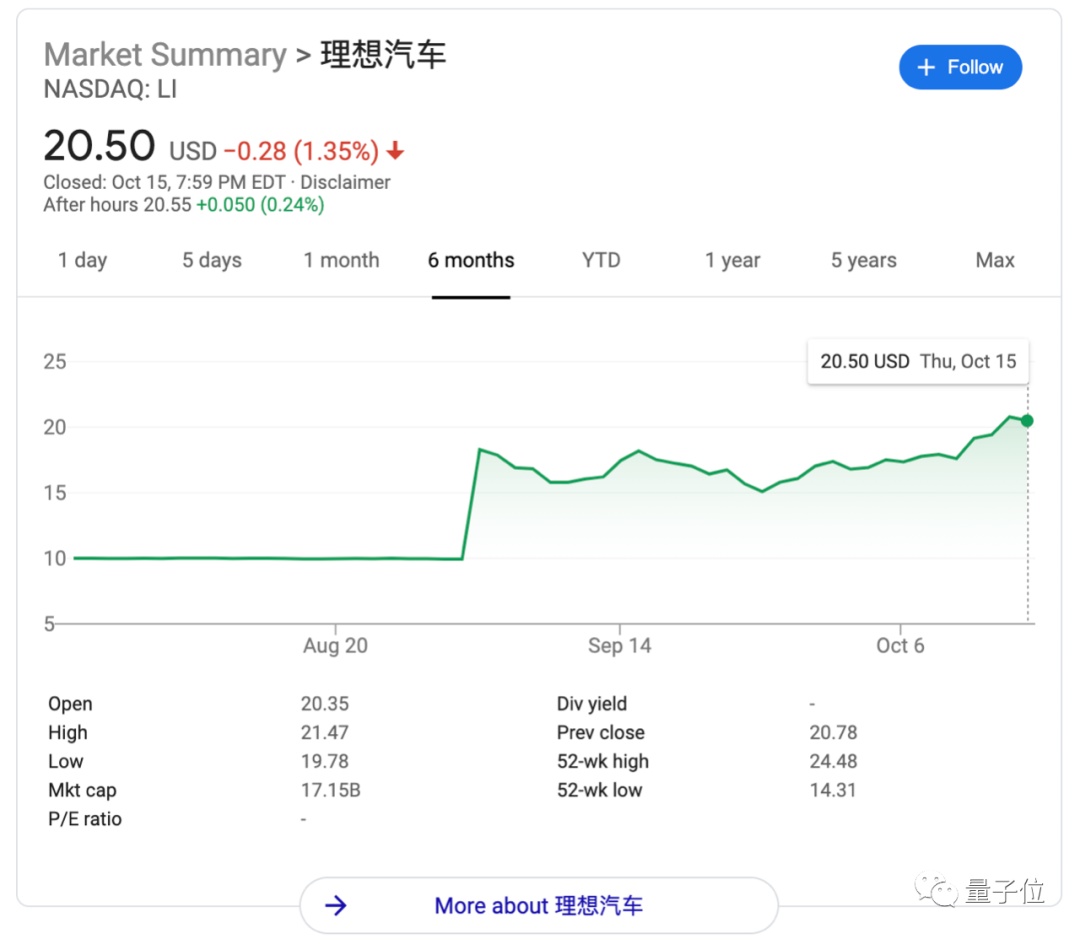This screenshot has height=939, width=1080.
Task: Click the green data point on chart end
Action: [1027, 421]
